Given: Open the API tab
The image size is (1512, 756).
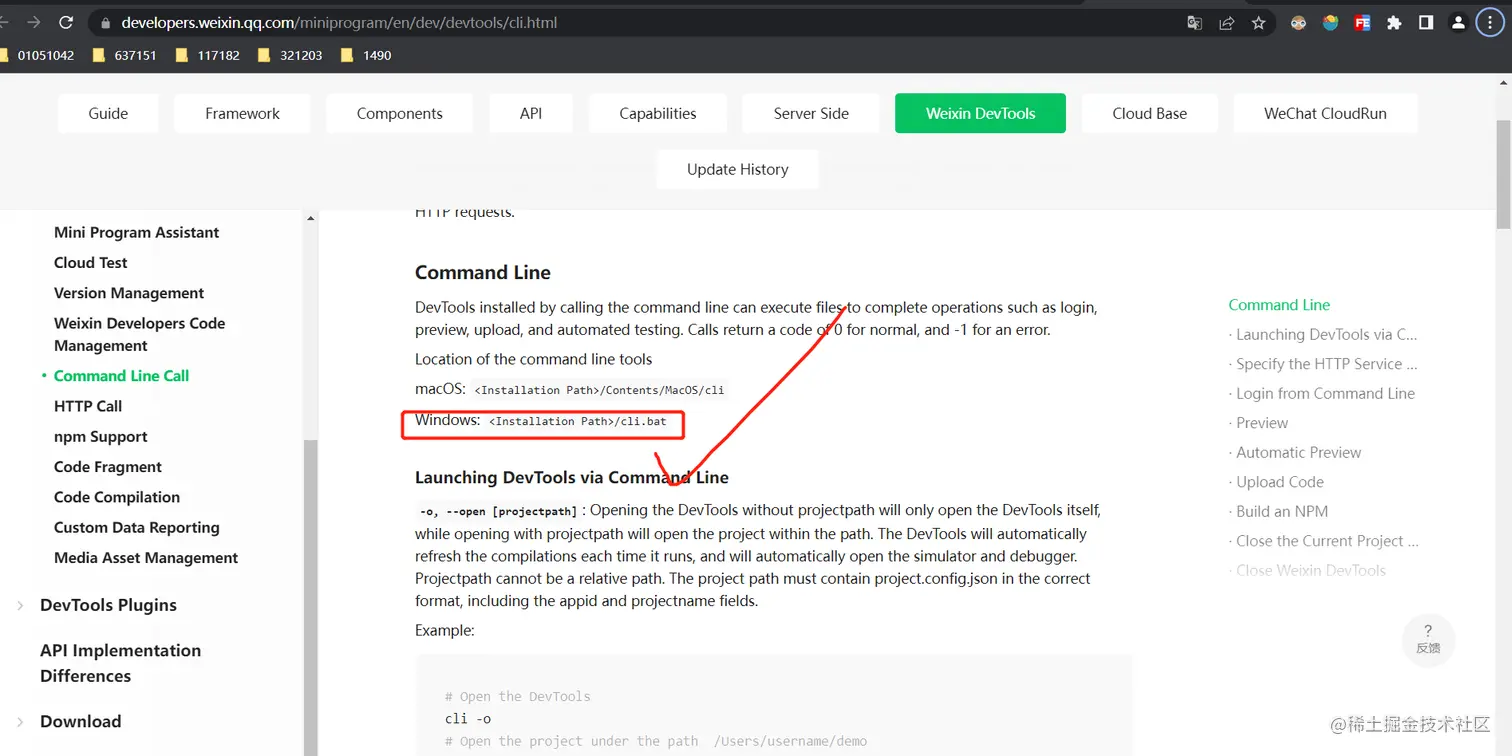Looking at the screenshot, I should [531, 113].
